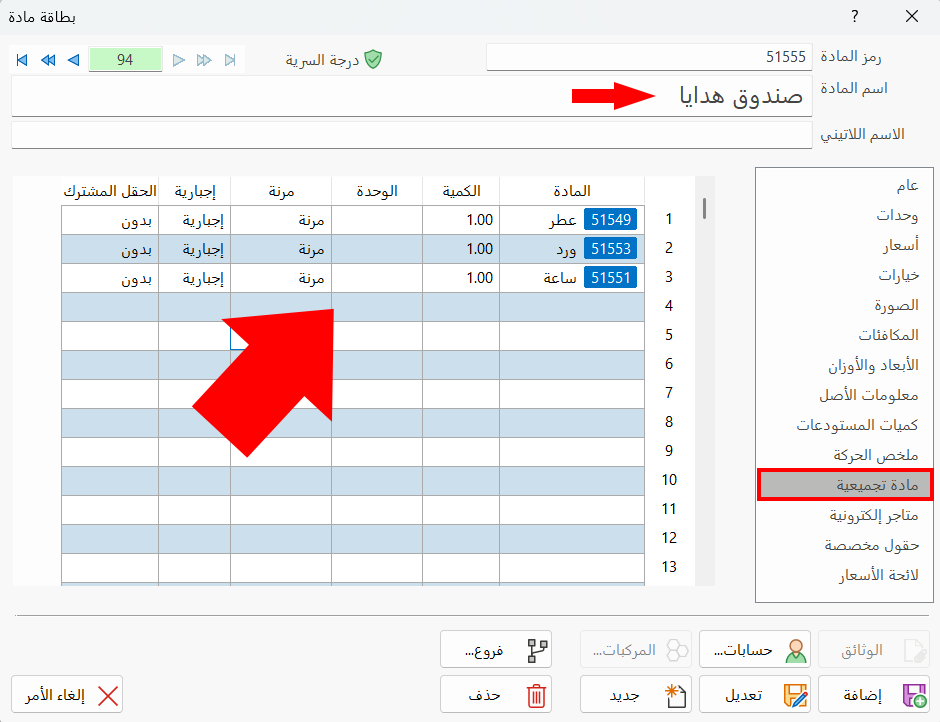
Task: Open the الصورة tab
Action: click(845, 305)
